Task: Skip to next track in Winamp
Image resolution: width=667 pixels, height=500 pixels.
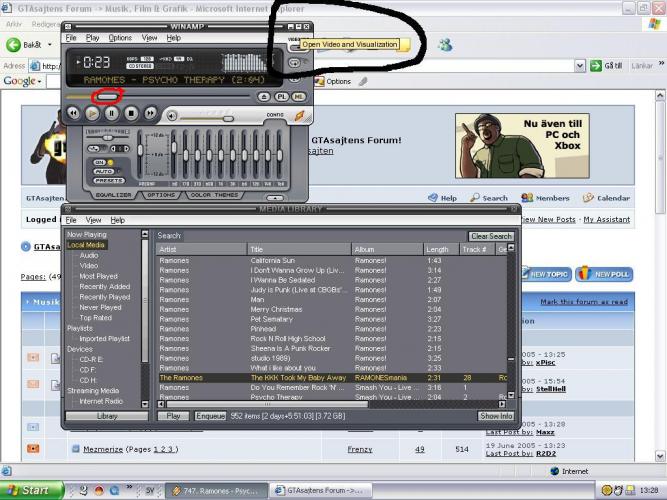Action: coord(149,114)
